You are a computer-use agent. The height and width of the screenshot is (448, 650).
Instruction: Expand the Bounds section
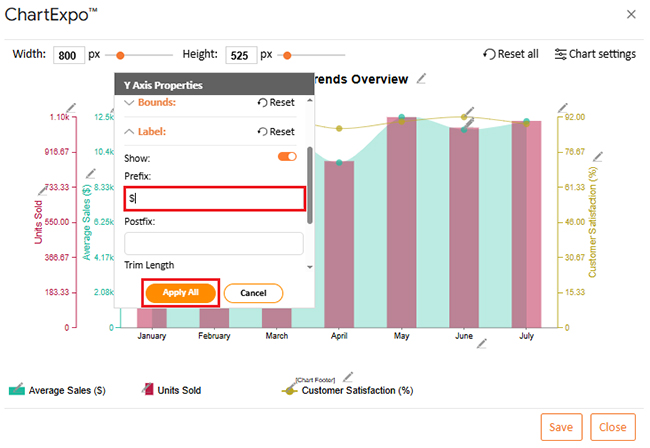pyautogui.click(x=129, y=102)
